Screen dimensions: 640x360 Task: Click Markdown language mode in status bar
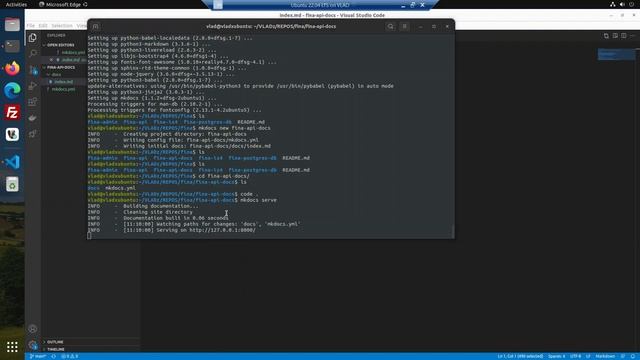click(x=605, y=356)
